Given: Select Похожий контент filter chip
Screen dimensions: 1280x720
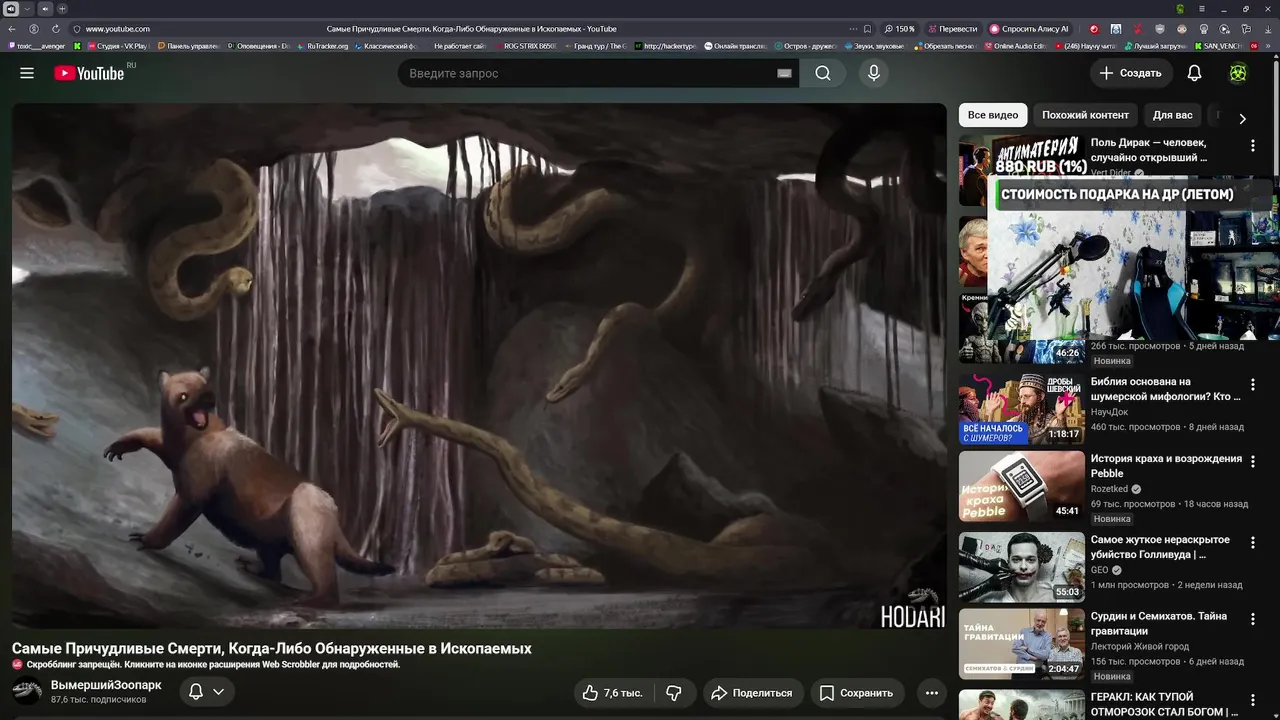Looking at the screenshot, I should [1085, 115].
